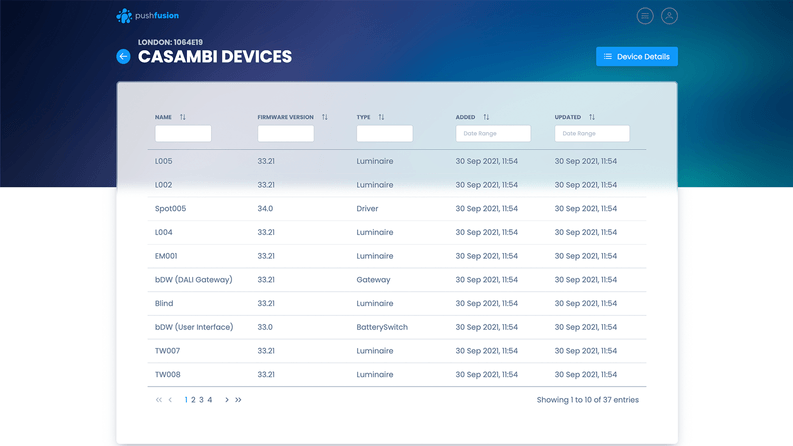Go to the previous page
The height and width of the screenshot is (446, 793).
click(x=170, y=400)
